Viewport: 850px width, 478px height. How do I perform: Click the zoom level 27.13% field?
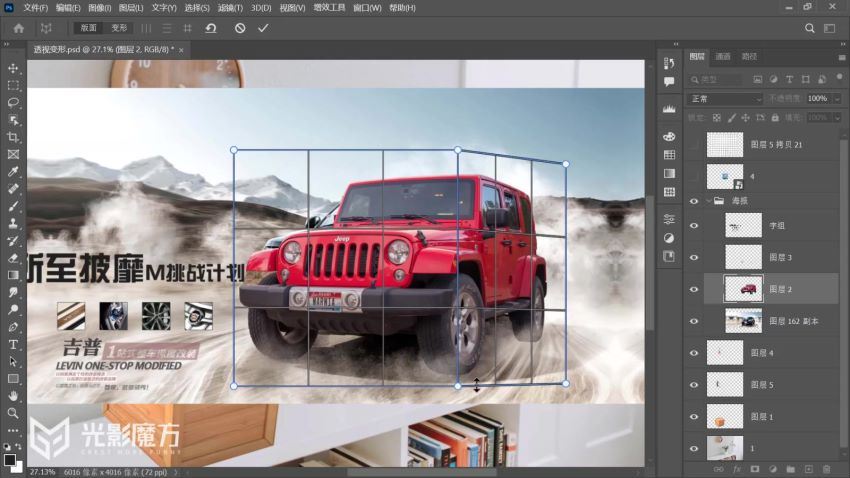pyautogui.click(x=42, y=473)
